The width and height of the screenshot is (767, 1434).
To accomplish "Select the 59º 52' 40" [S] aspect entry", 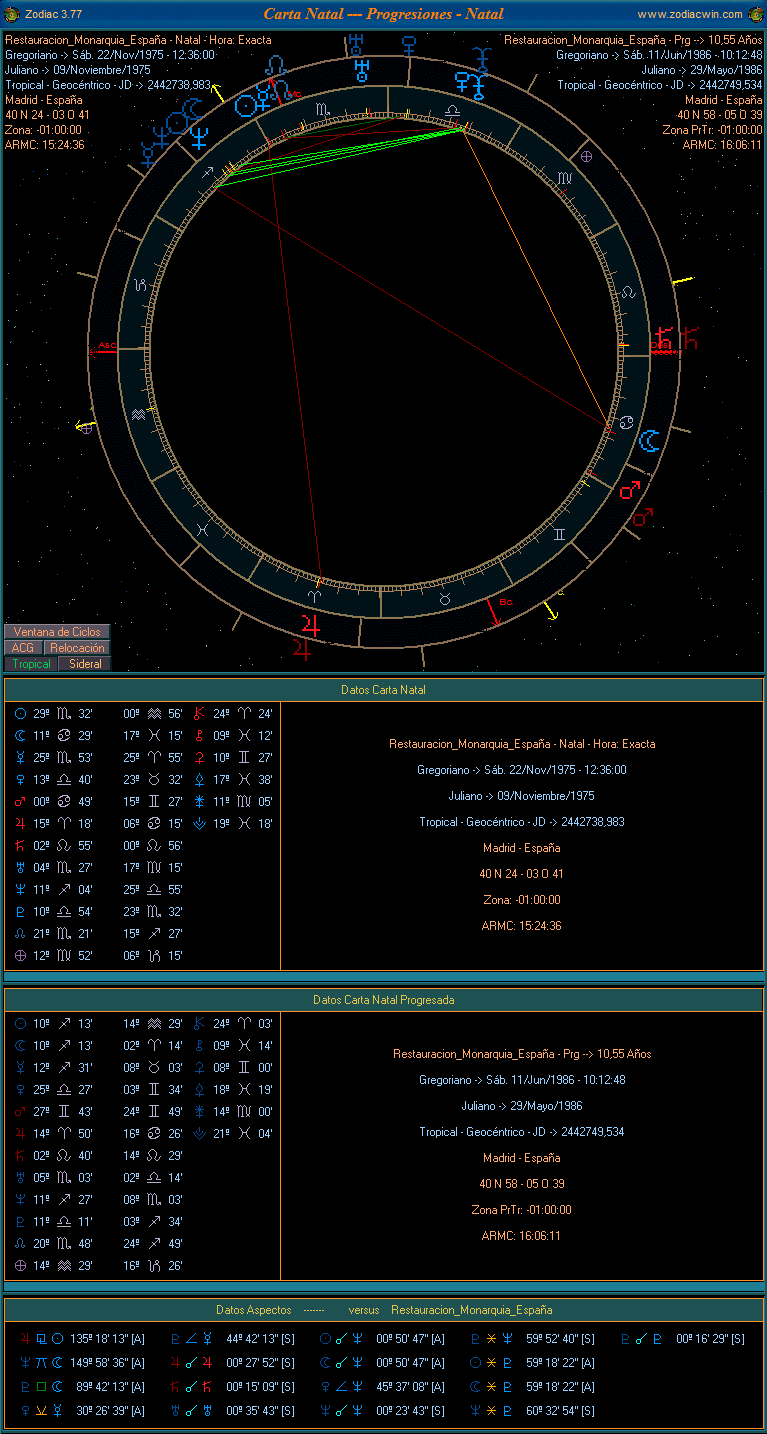I will pyautogui.click(x=532, y=1339).
